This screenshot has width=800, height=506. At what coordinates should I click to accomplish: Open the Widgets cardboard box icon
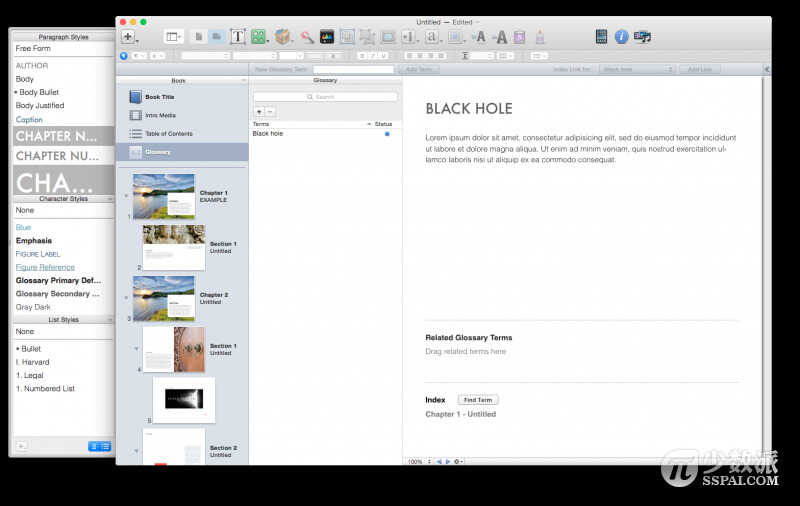tap(282, 37)
